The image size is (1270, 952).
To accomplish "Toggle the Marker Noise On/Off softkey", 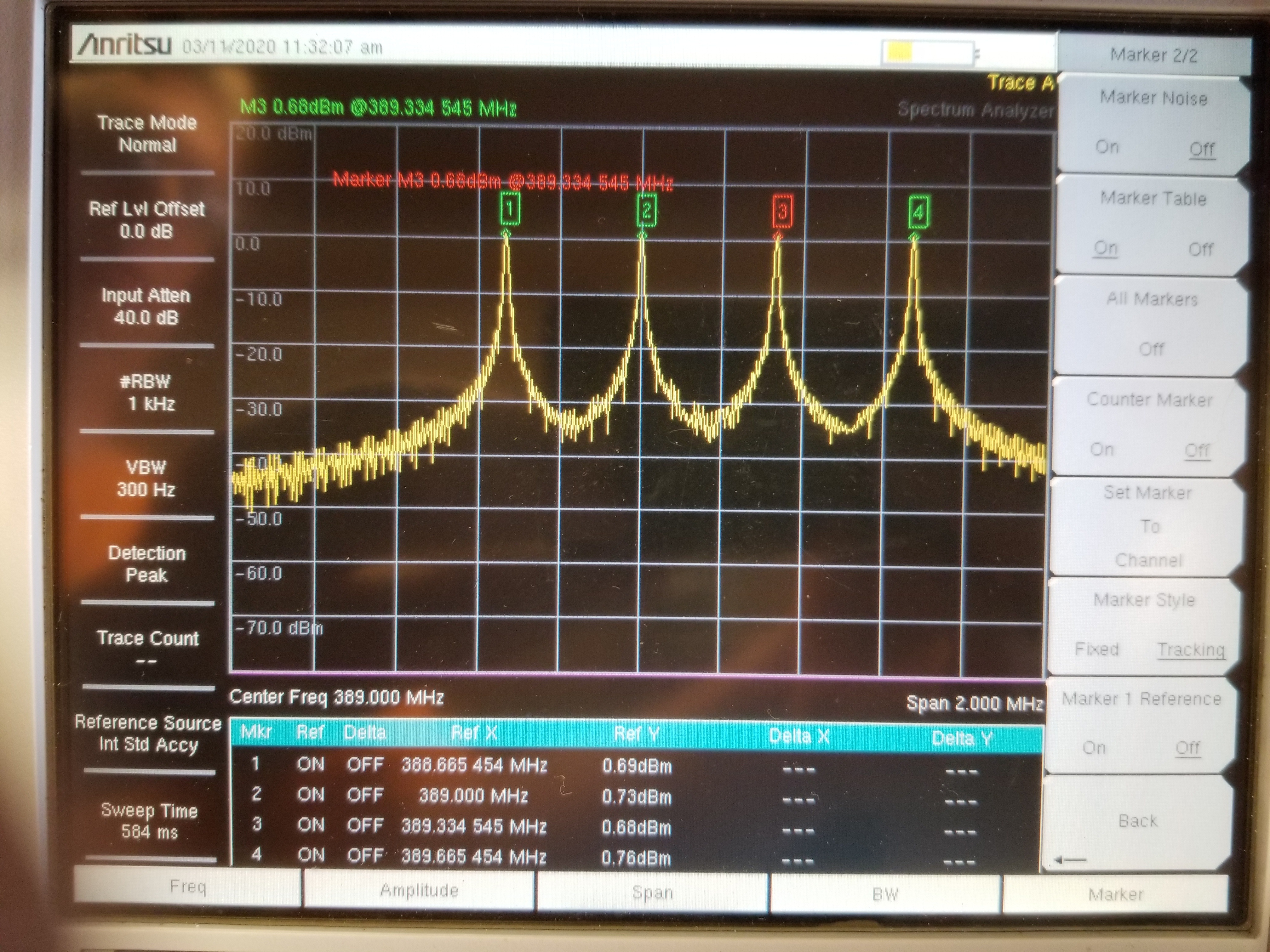I will click(1153, 123).
